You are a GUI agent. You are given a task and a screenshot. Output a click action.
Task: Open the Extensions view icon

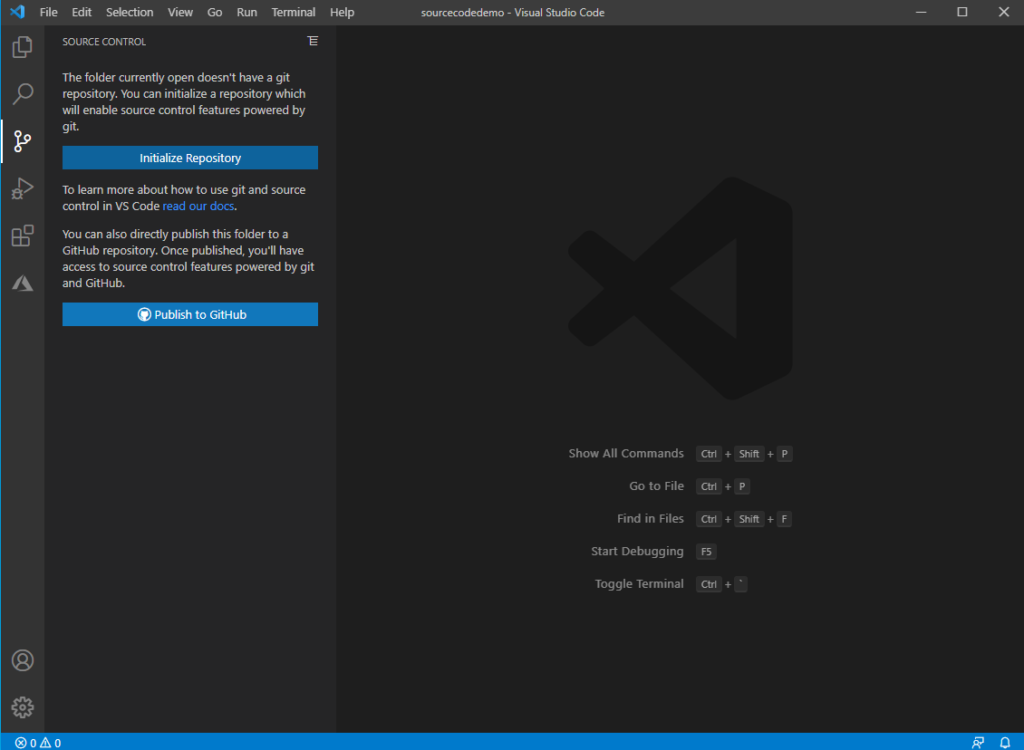click(22, 235)
